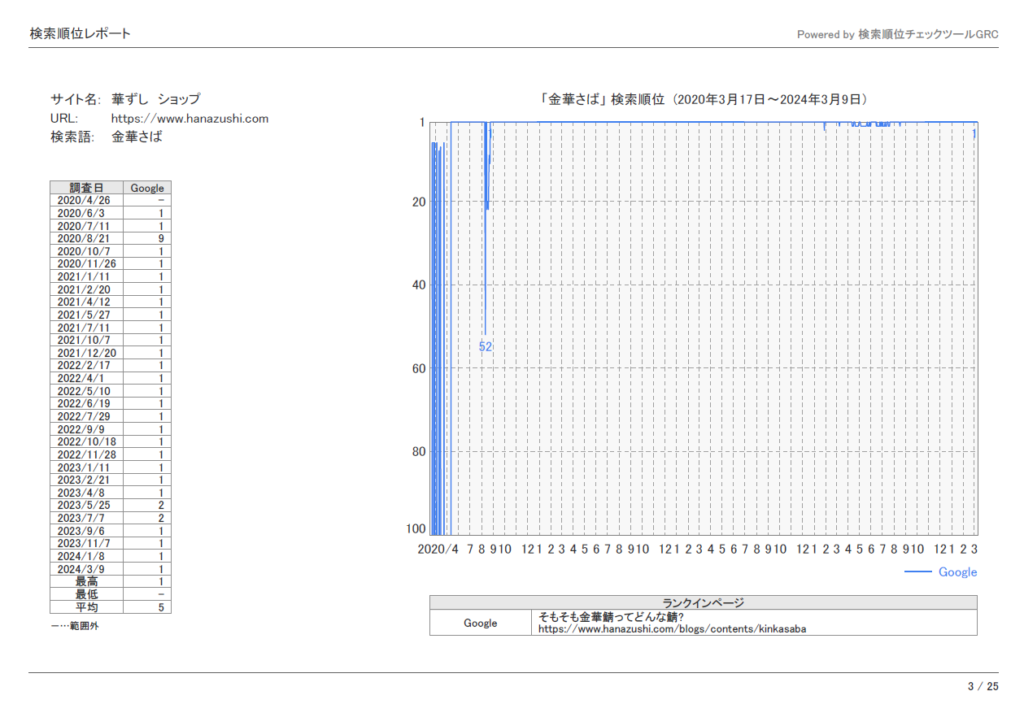Open the https://www.hanazushi.com URL at top
This screenshot has width=1024, height=704.
(189, 118)
